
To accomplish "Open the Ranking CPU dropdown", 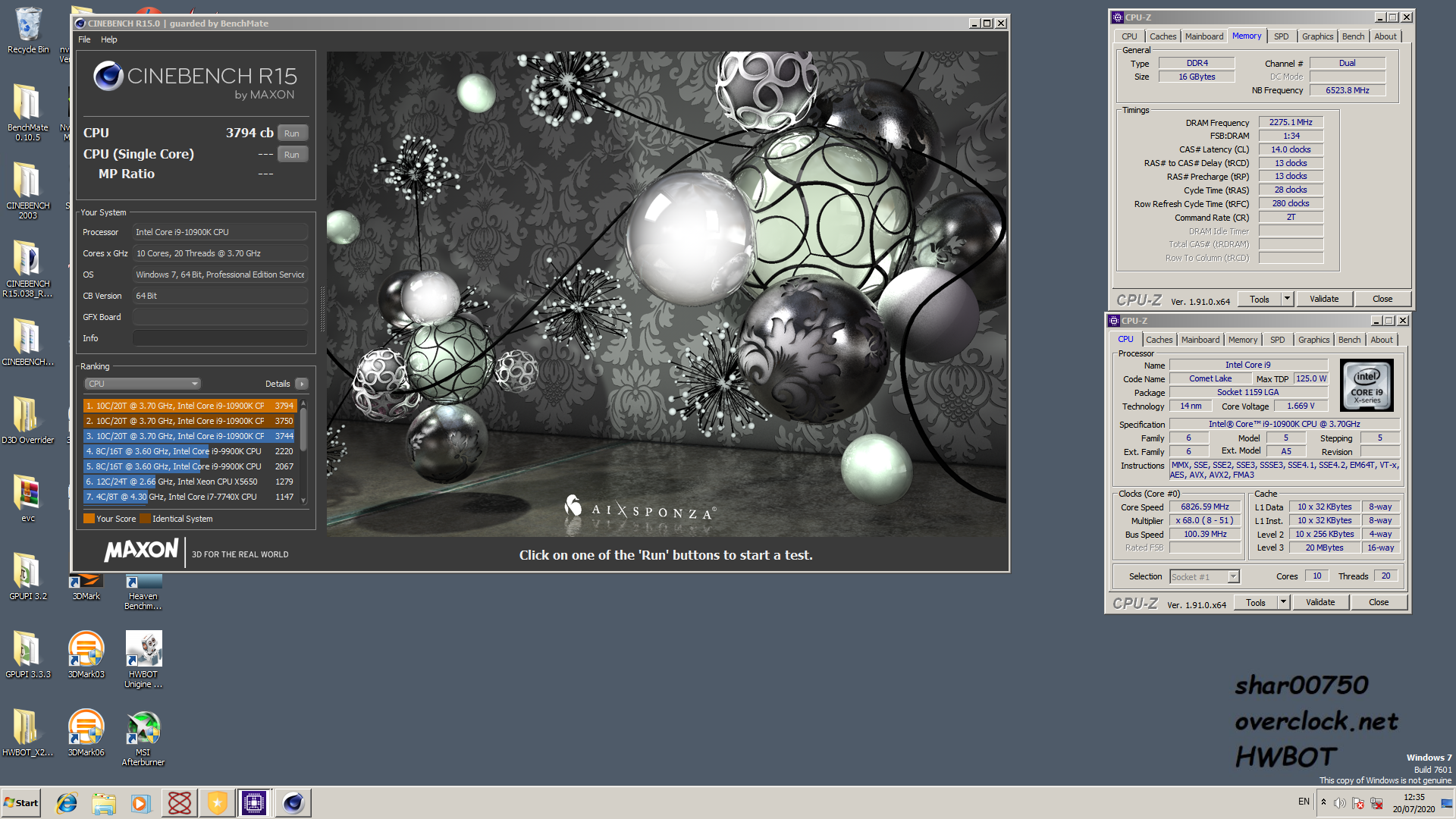I will (142, 384).
